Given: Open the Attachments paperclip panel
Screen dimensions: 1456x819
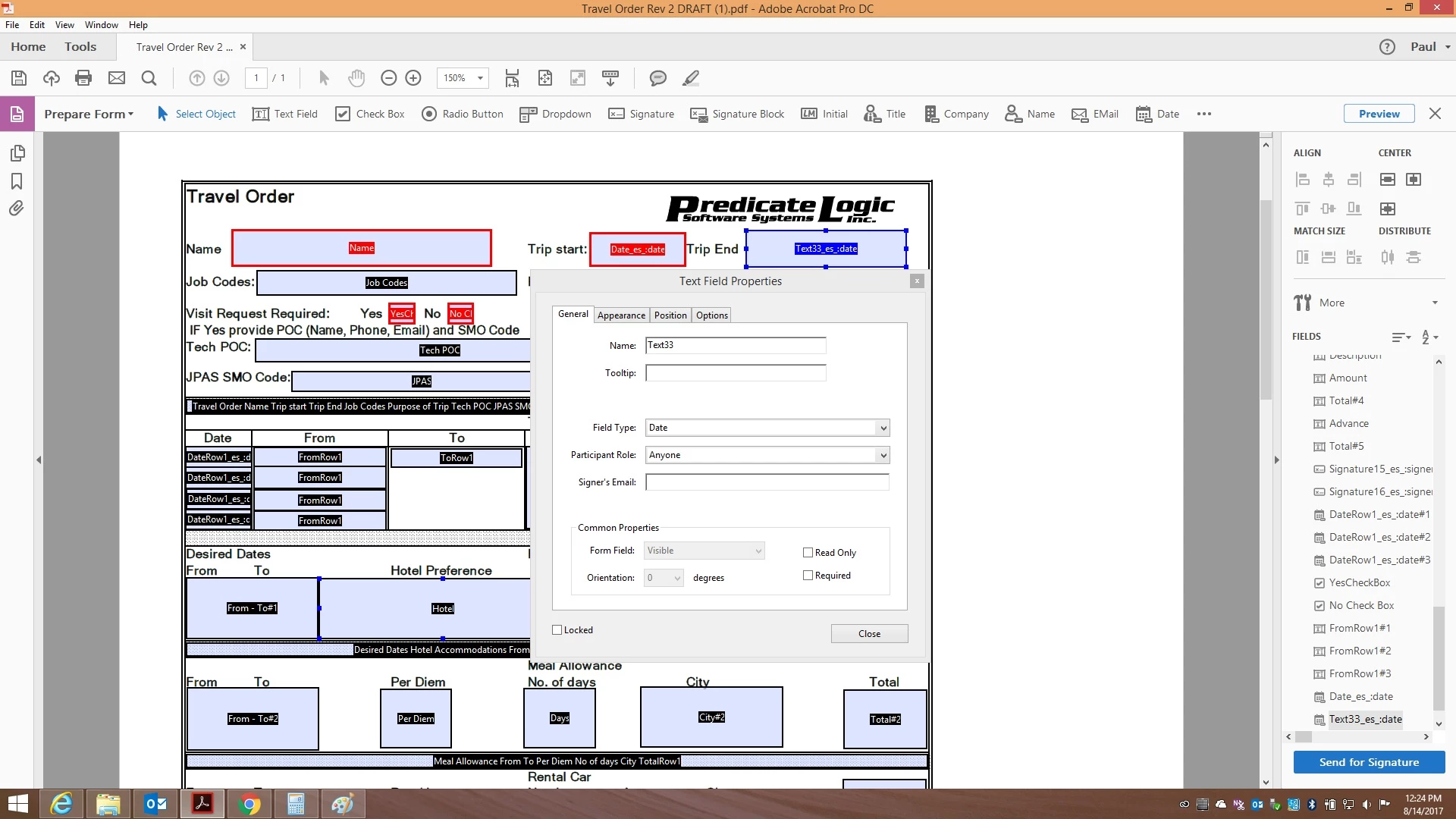Looking at the screenshot, I should tap(17, 209).
